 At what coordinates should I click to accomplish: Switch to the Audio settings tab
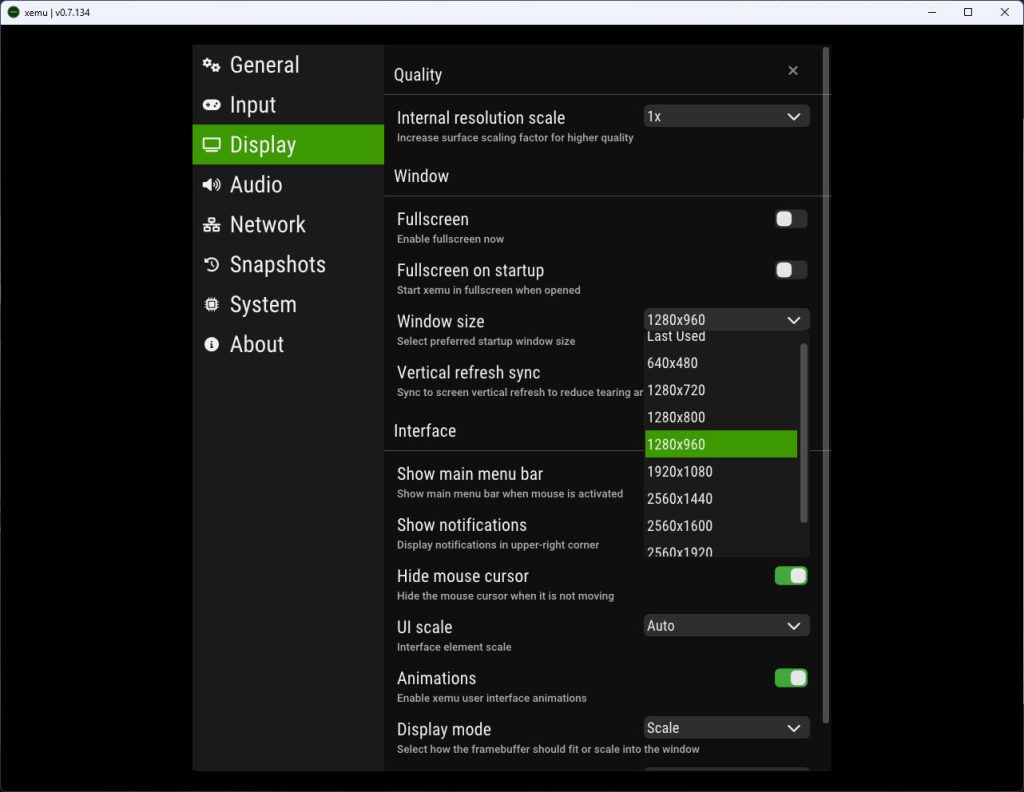(288, 185)
